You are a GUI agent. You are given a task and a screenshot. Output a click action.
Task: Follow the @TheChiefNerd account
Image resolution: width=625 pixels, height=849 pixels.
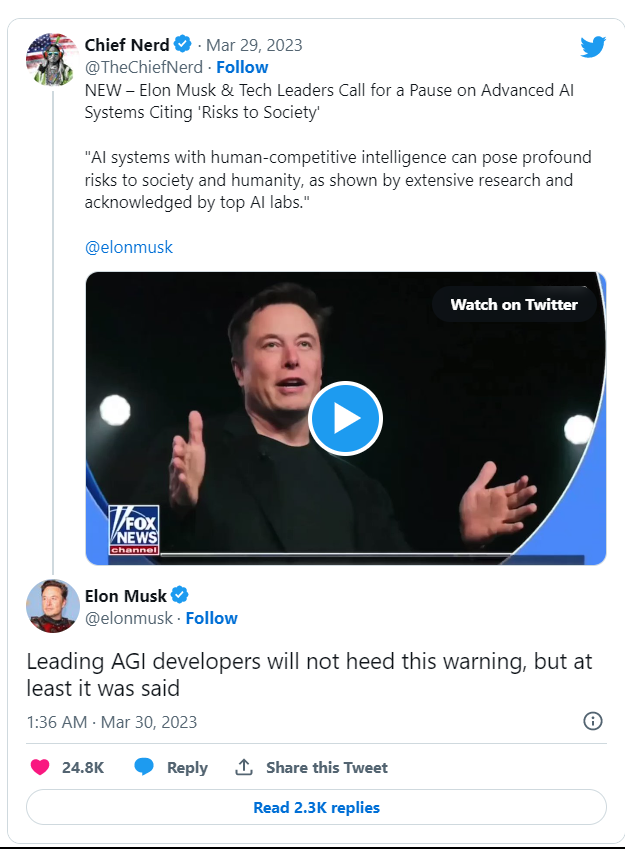point(242,67)
